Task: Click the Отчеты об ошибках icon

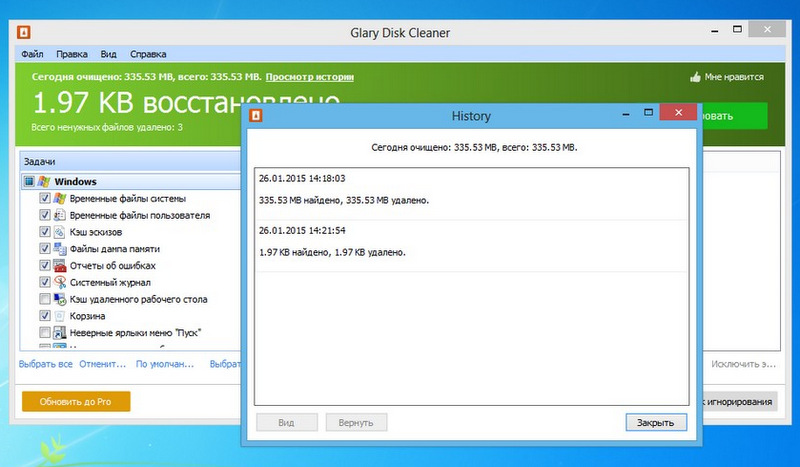Action: (x=60, y=265)
